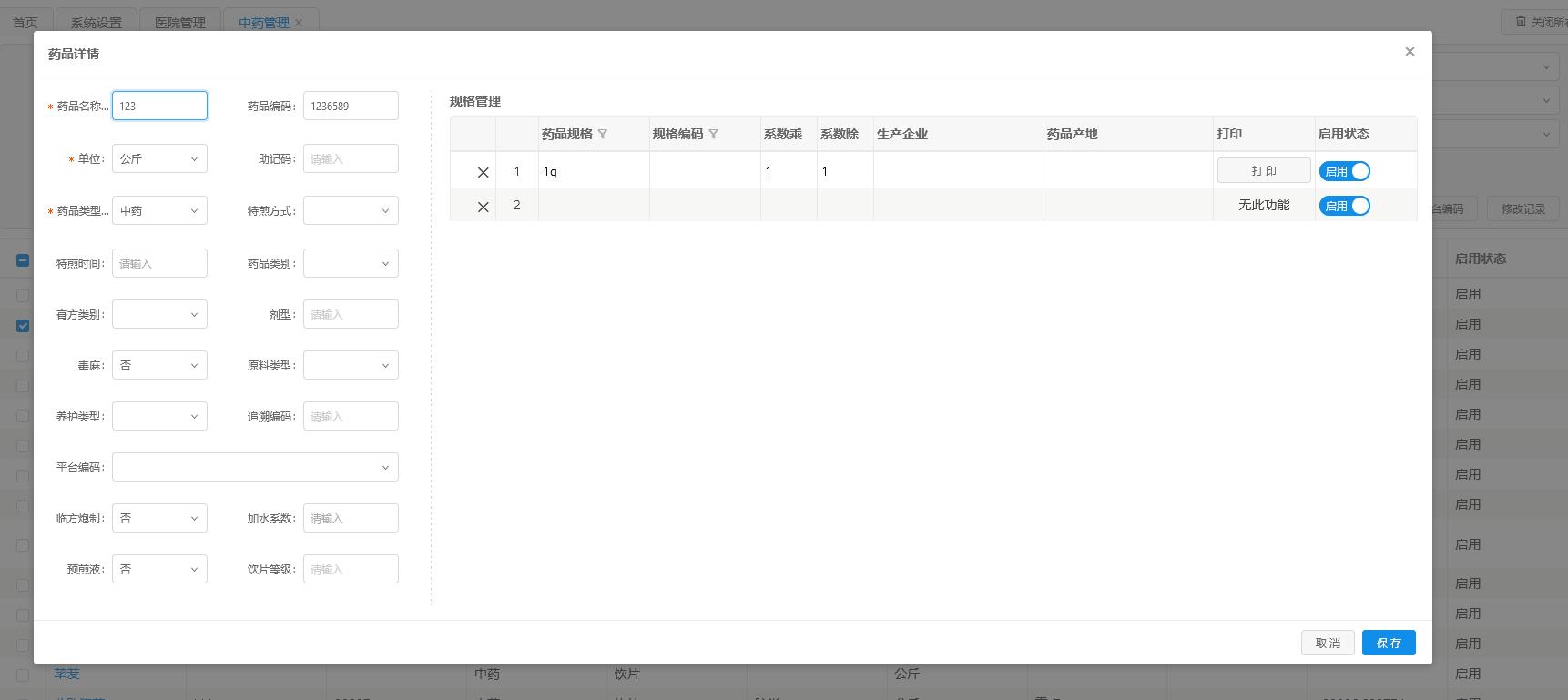Switch to the 医院管理 tab
This screenshot has width=1568, height=700.
click(180, 23)
